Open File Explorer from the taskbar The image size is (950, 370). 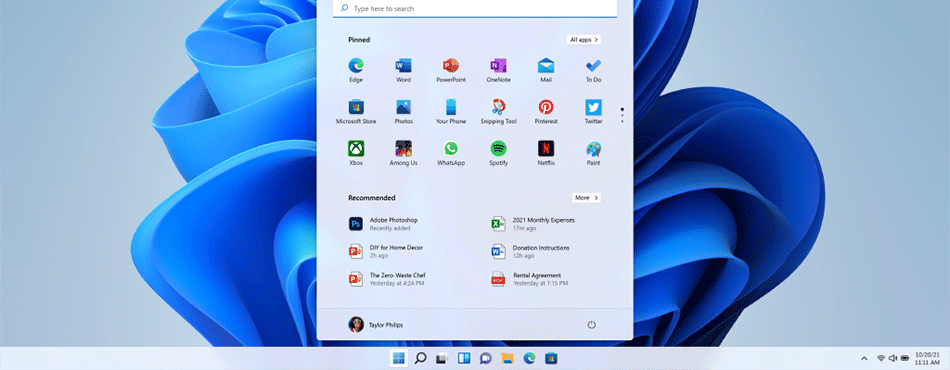tap(507, 358)
